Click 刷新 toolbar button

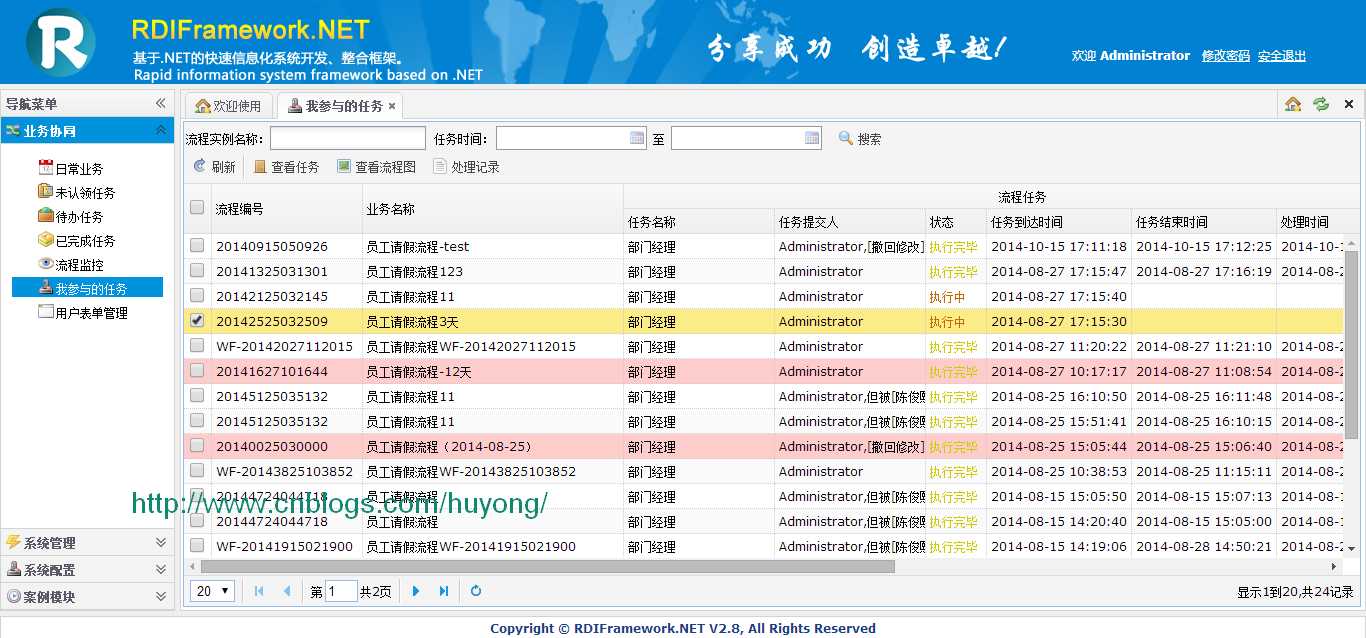(x=214, y=167)
